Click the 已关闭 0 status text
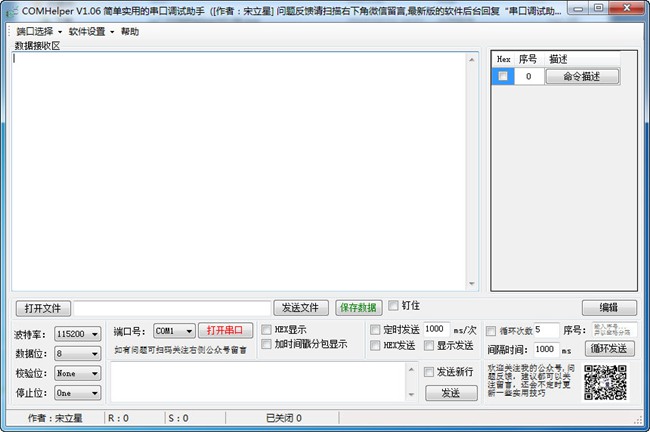The width and height of the screenshot is (650, 432). [284, 418]
